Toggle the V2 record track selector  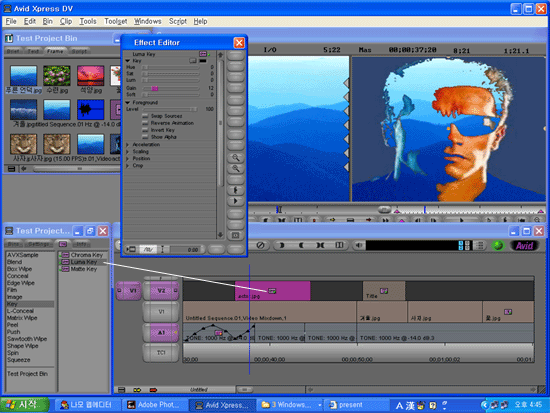point(161,291)
